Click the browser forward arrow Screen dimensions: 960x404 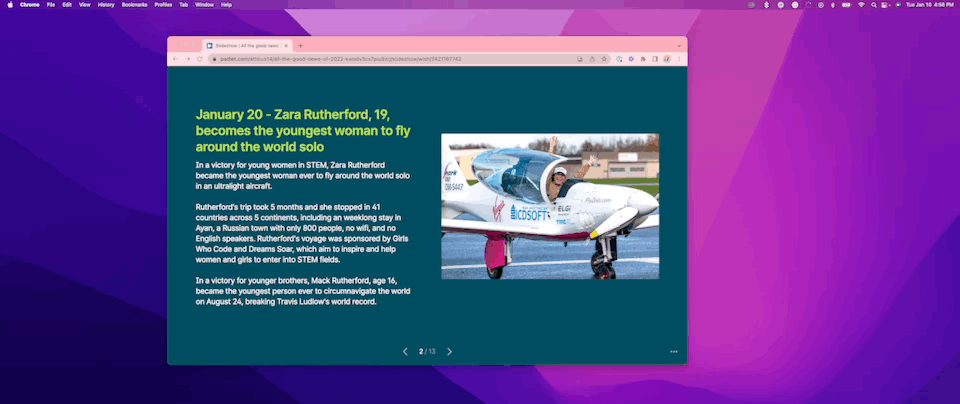(187, 59)
